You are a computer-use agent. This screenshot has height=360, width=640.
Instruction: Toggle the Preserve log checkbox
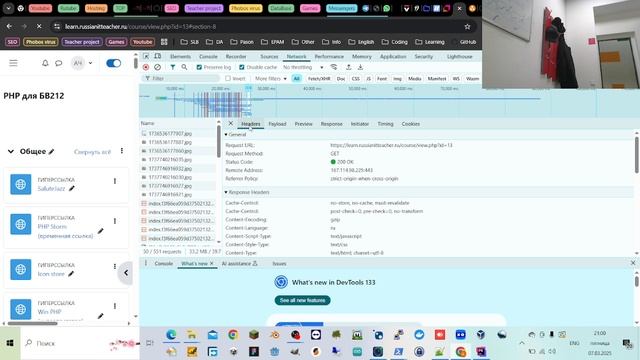pyautogui.click(x=199, y=67)
